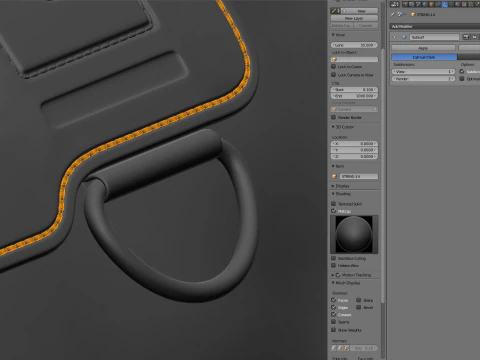Screen dimensions: 480x360
Task: Enable Optimal Display checkbox in Subsurf
Action: pyautogui.click(x=462, y=79)
